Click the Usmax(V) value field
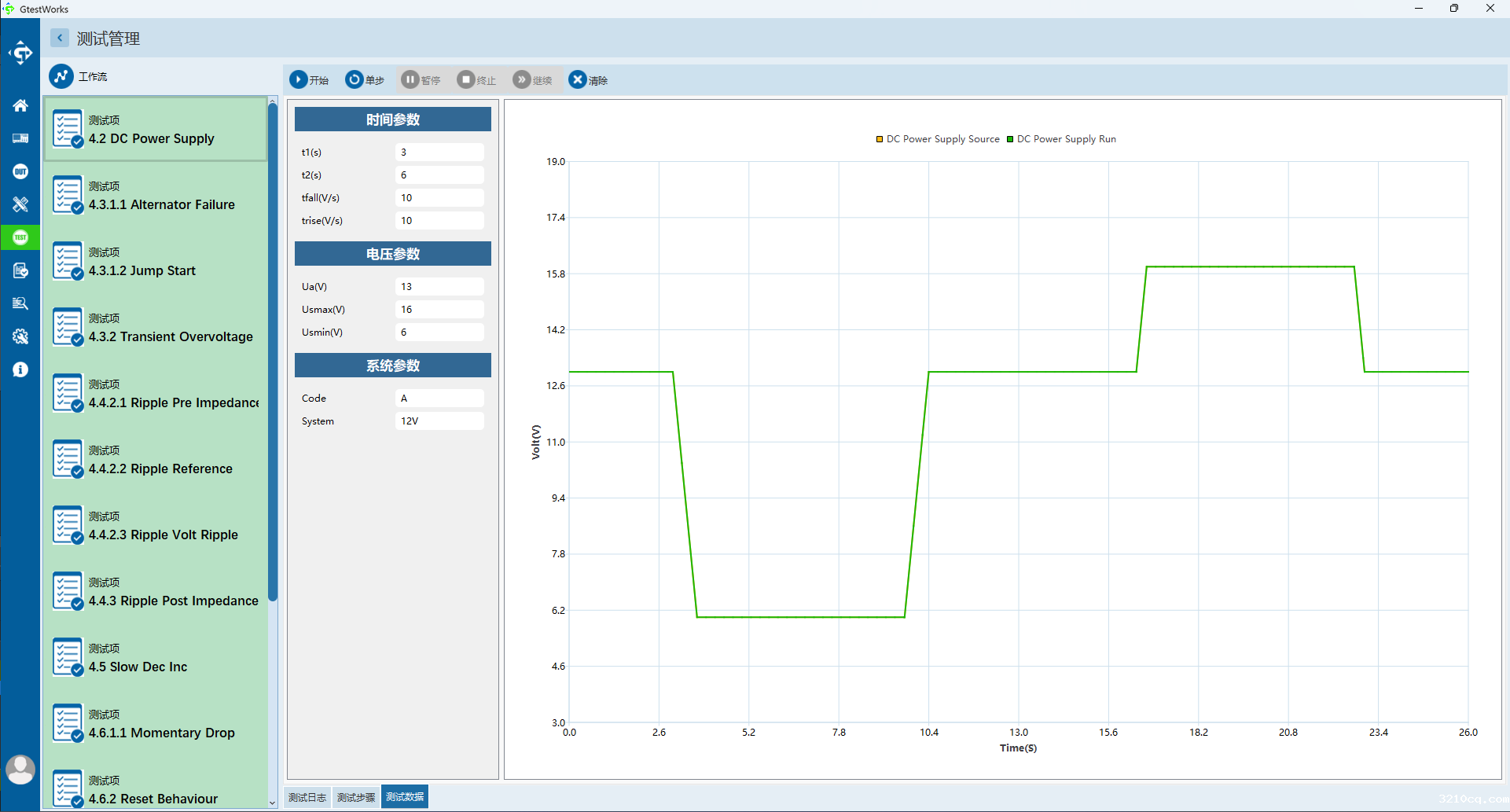Screen dimensions: 1510x812 [439, 310]
